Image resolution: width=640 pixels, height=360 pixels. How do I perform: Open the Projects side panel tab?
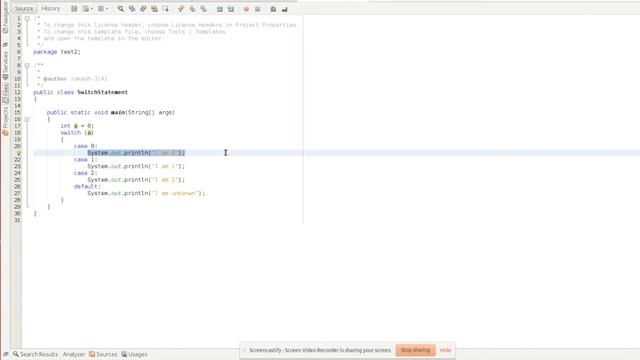pos(5,121)
